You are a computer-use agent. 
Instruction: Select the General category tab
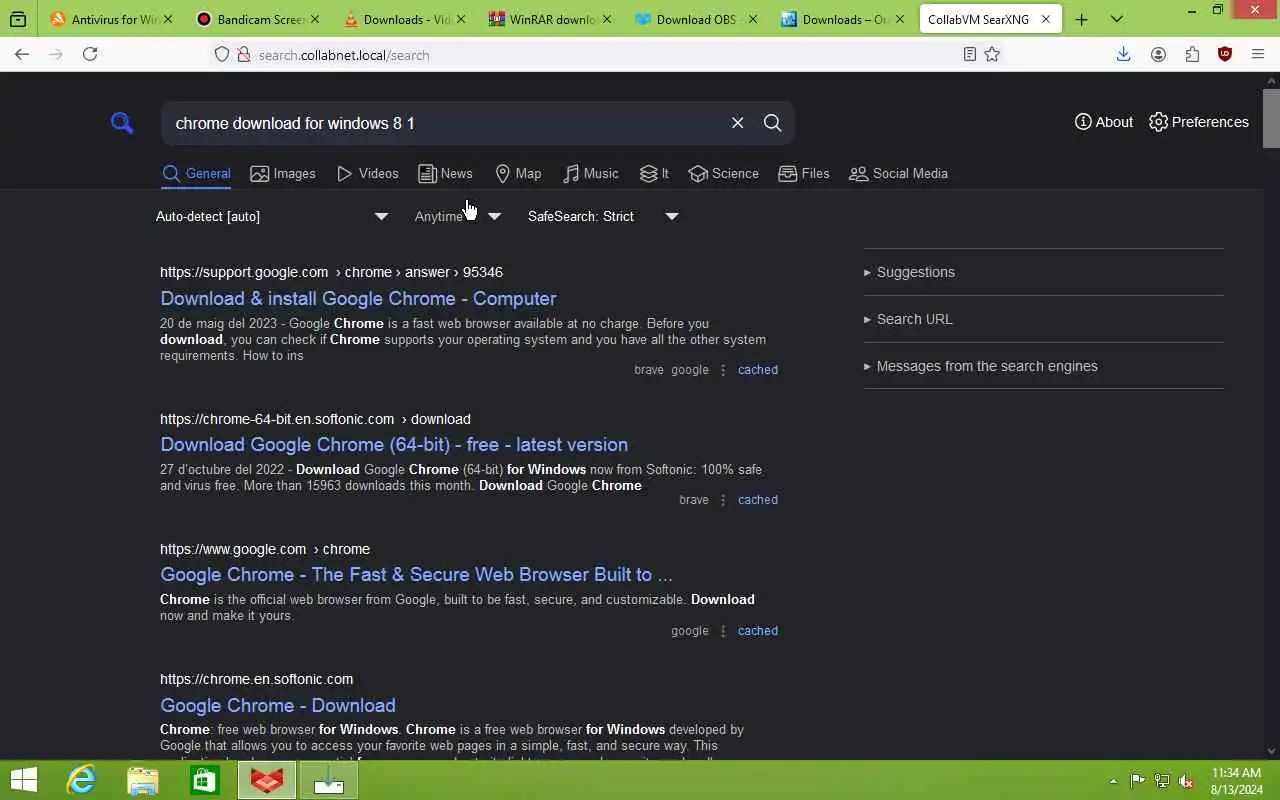click(x=197, y=174)
